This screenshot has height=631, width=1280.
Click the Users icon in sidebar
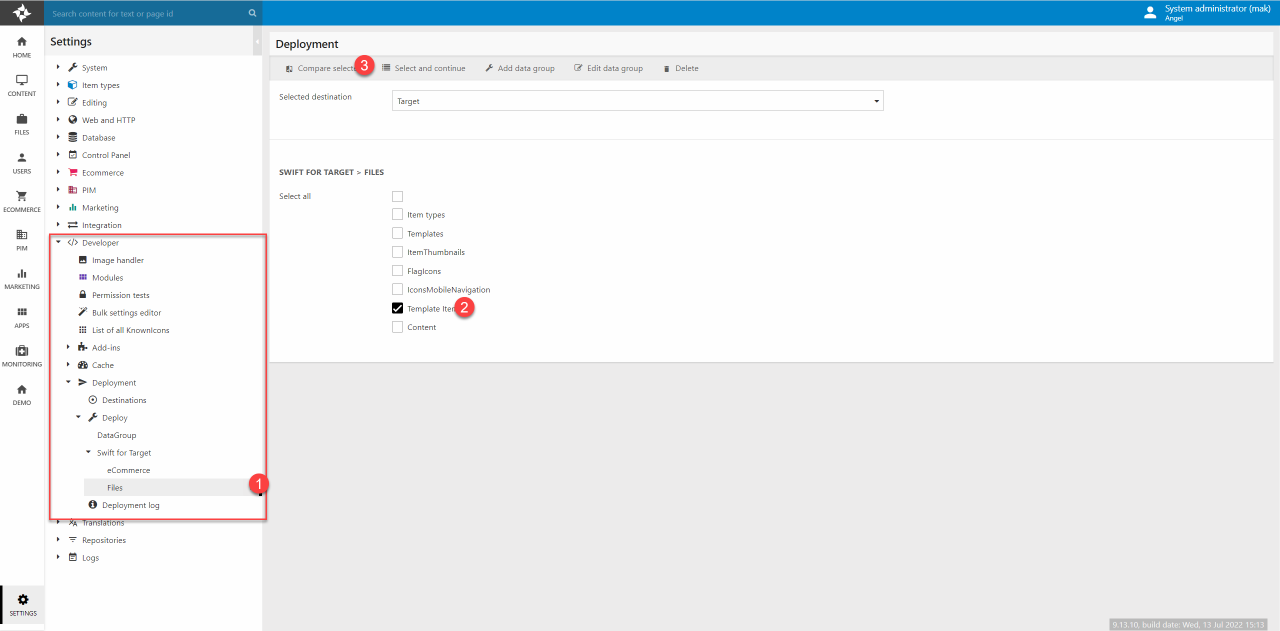(22, 162)
